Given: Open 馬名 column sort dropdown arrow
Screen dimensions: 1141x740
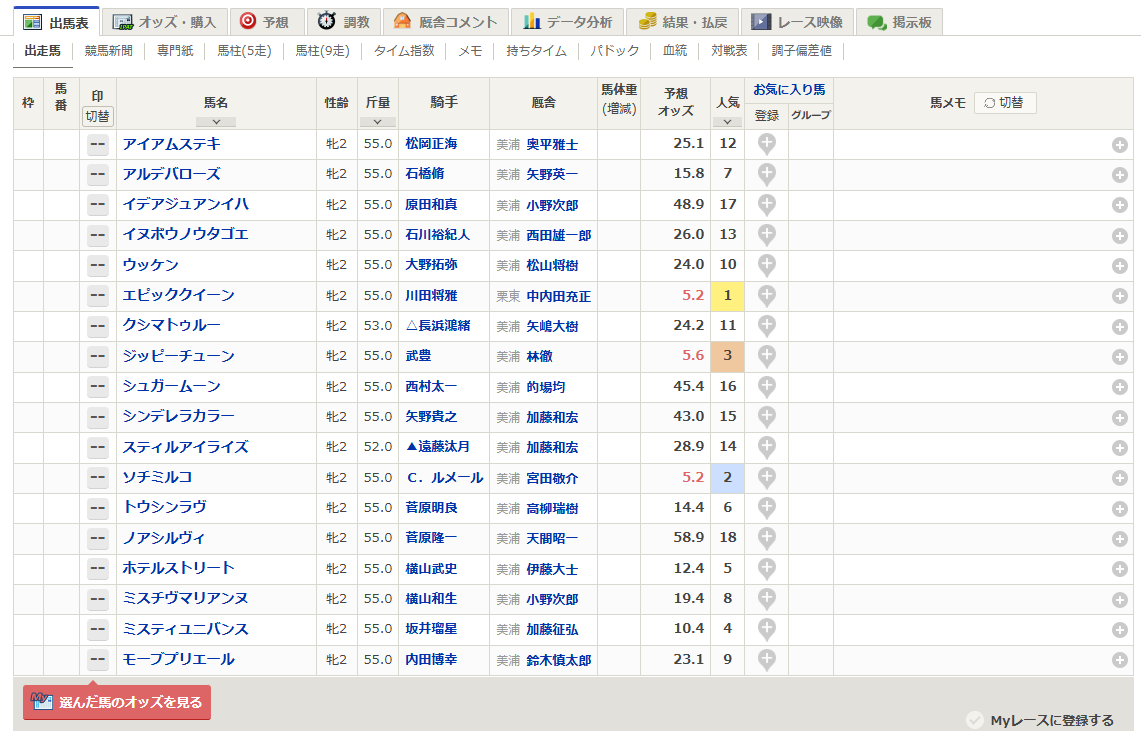Looking at the screenshot, I should [x=216, y=121].
